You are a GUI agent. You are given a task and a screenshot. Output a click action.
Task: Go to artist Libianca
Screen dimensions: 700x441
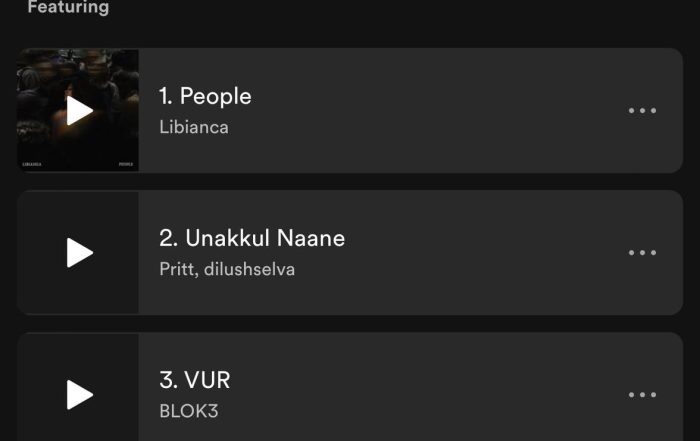(x=194, y=128)
